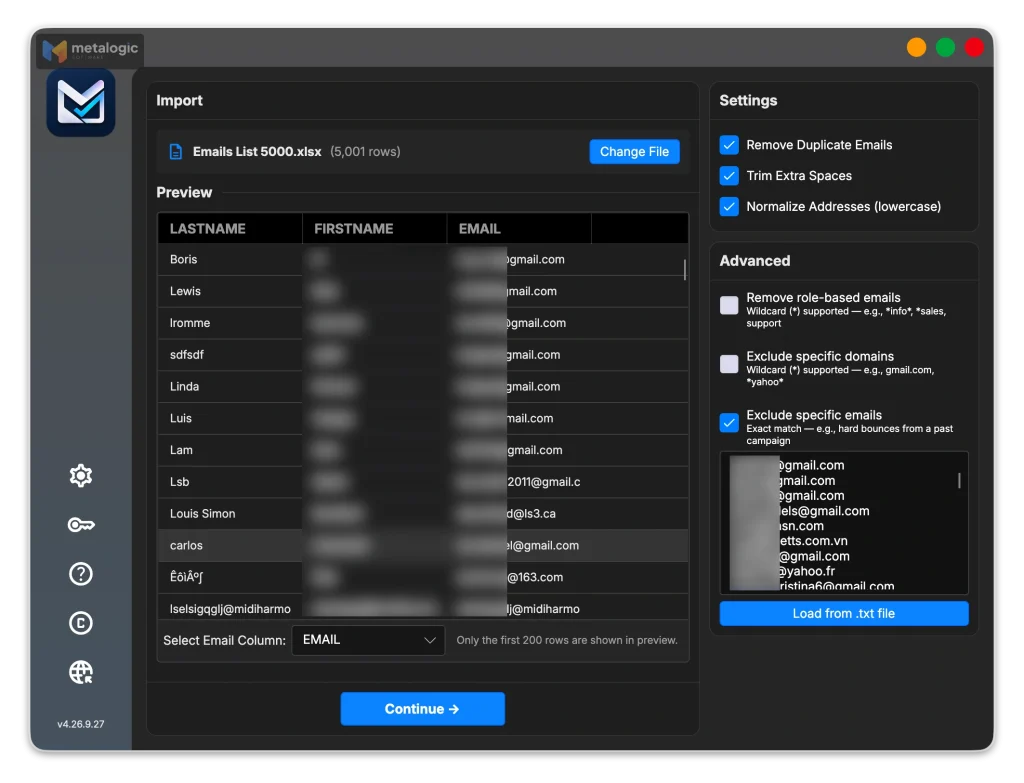
Task: Click Load from .txt file button
Action: pyautogui.click(x=844, y=613)
